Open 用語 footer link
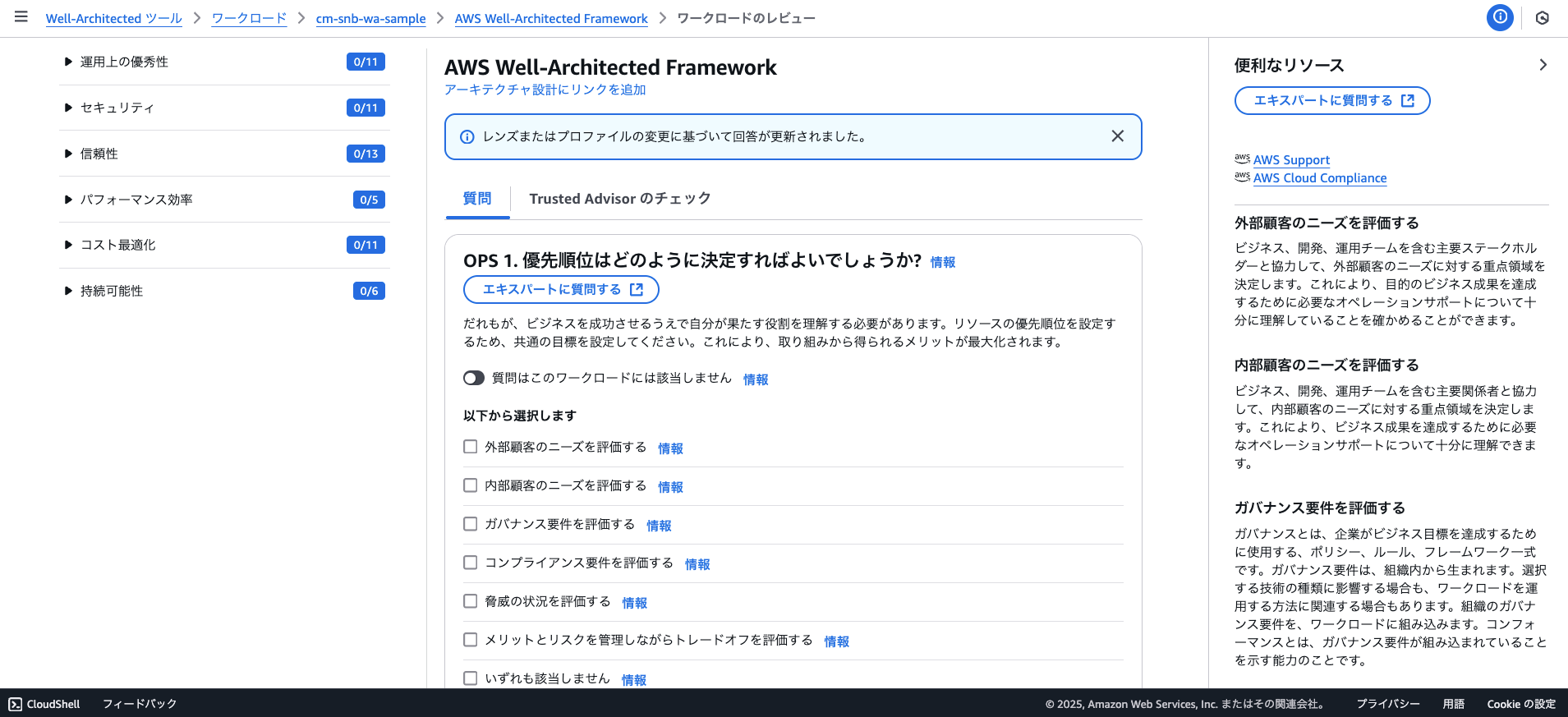 1454,704
